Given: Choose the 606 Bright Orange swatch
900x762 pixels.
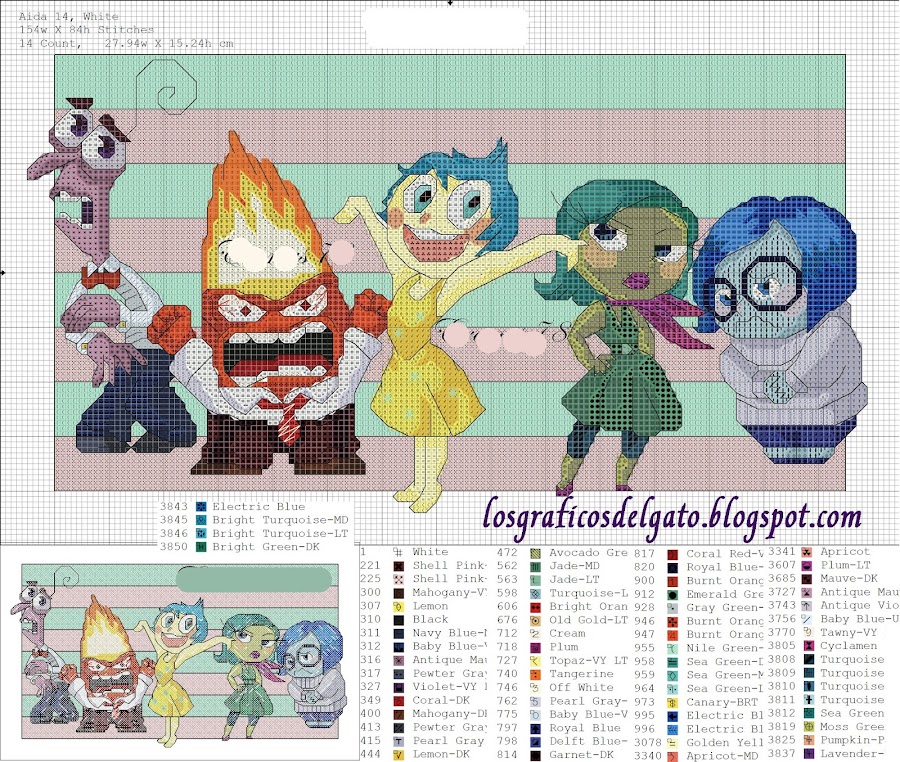Looking at the screenshot, I should [x=535, y=607].
